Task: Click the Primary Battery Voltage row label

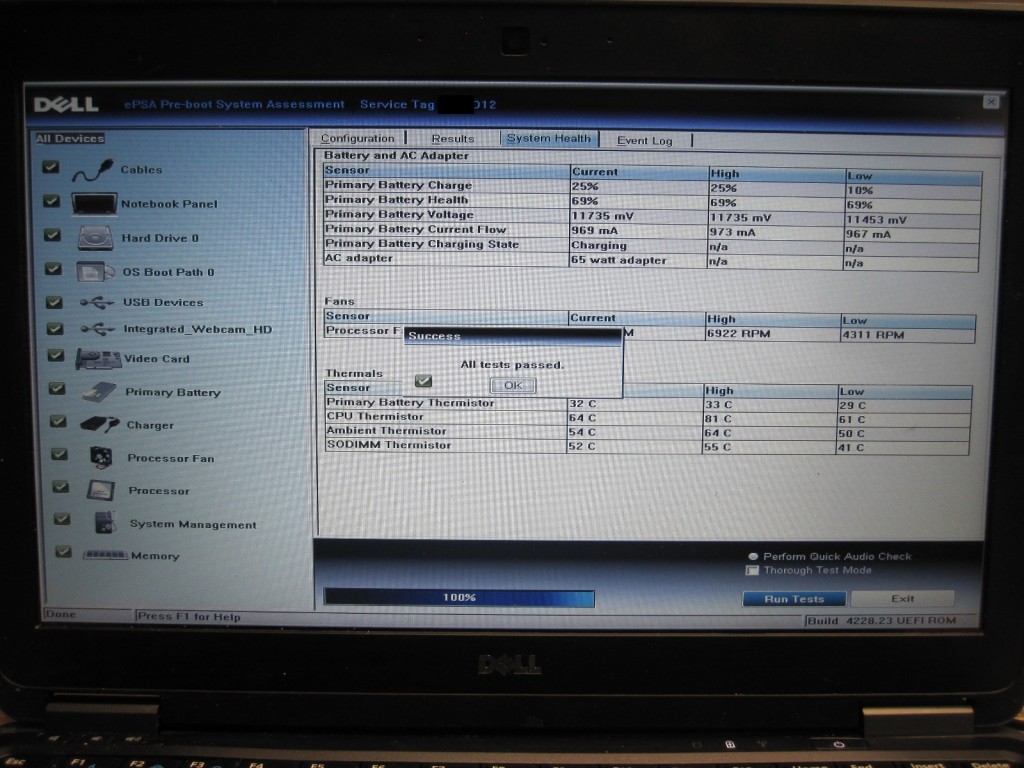Action: tap(399, 214)
